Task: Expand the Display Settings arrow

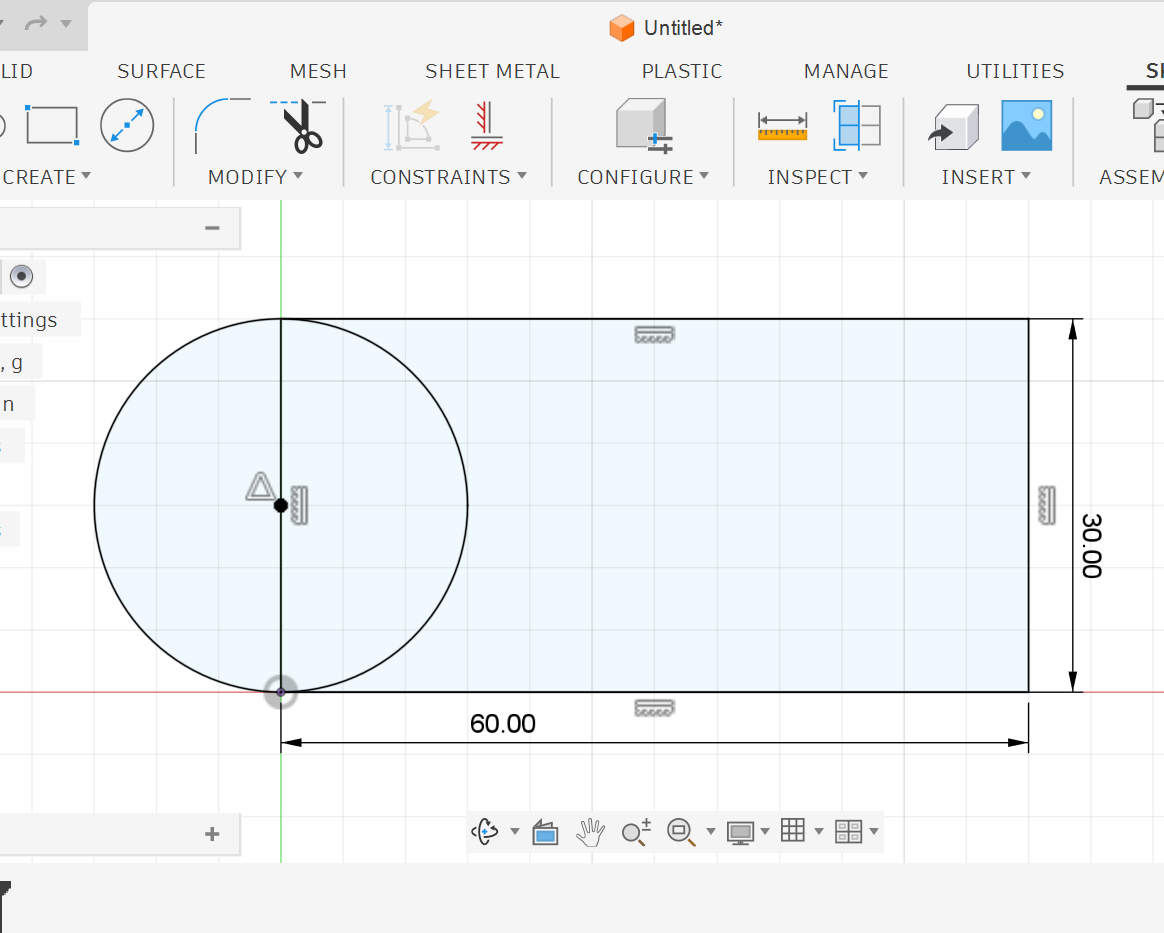Action: [x=765, y=831]
